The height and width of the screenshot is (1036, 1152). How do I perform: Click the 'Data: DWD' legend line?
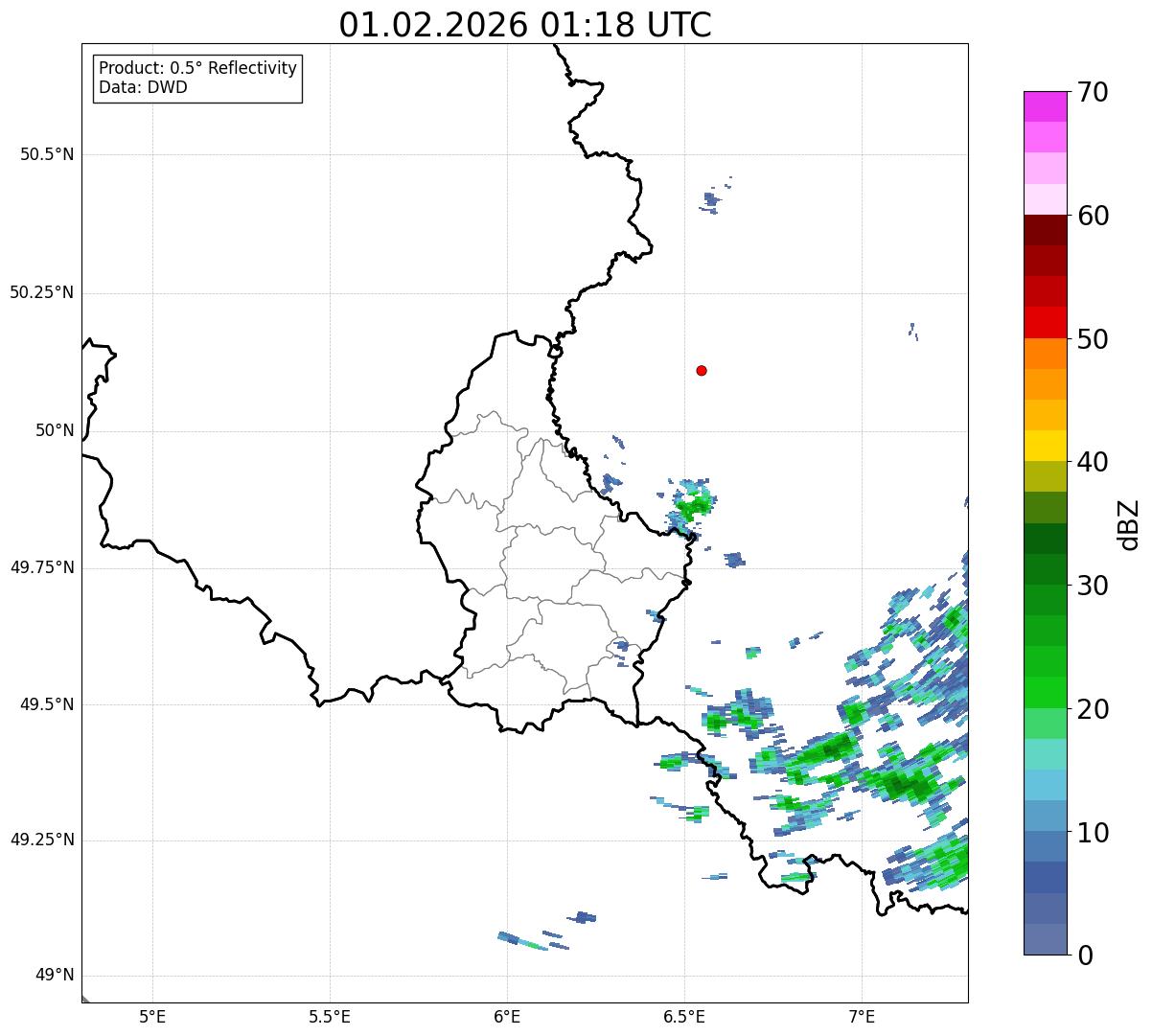tap(143, 87)
